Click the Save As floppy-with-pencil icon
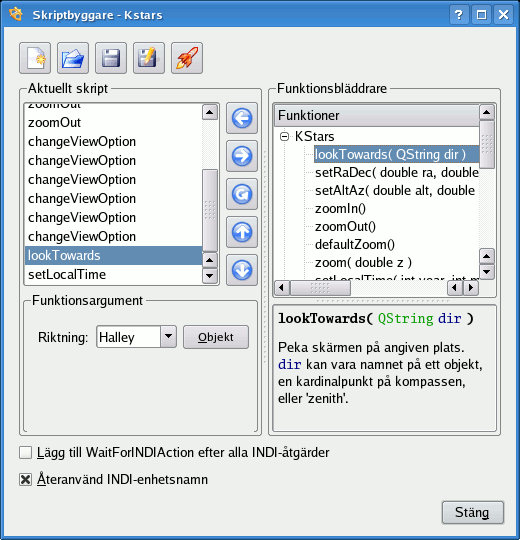This screenshot has height=540, width=520. [149, 58]
